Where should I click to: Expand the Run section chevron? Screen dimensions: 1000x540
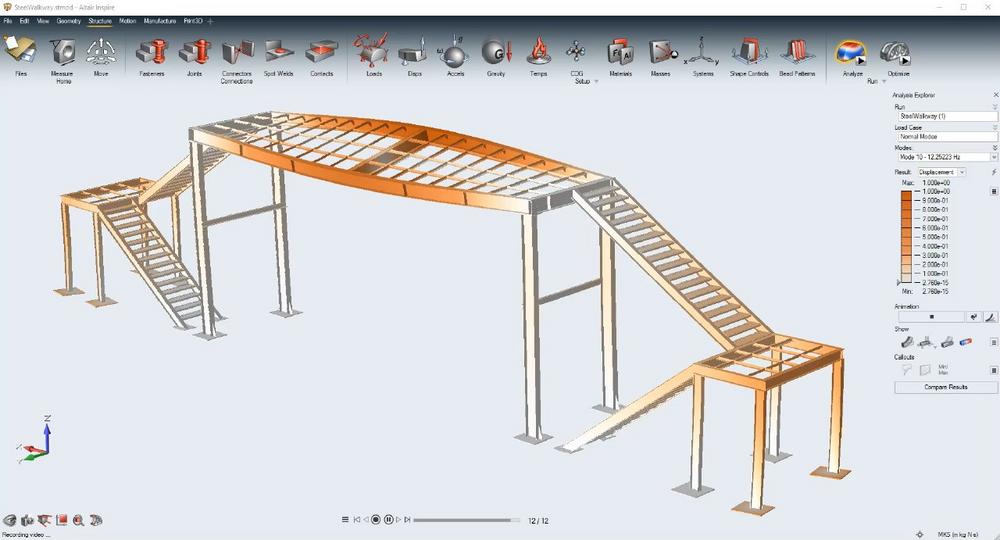pos(994,106)
